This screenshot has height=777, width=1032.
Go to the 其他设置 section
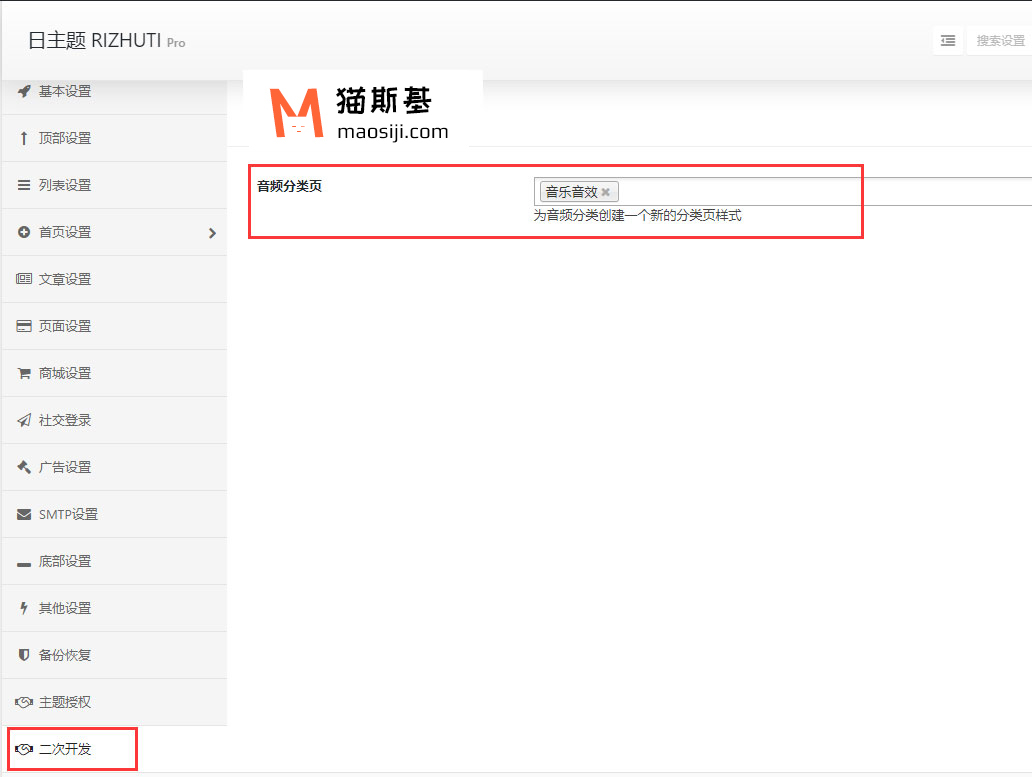[x=65, y=608]
